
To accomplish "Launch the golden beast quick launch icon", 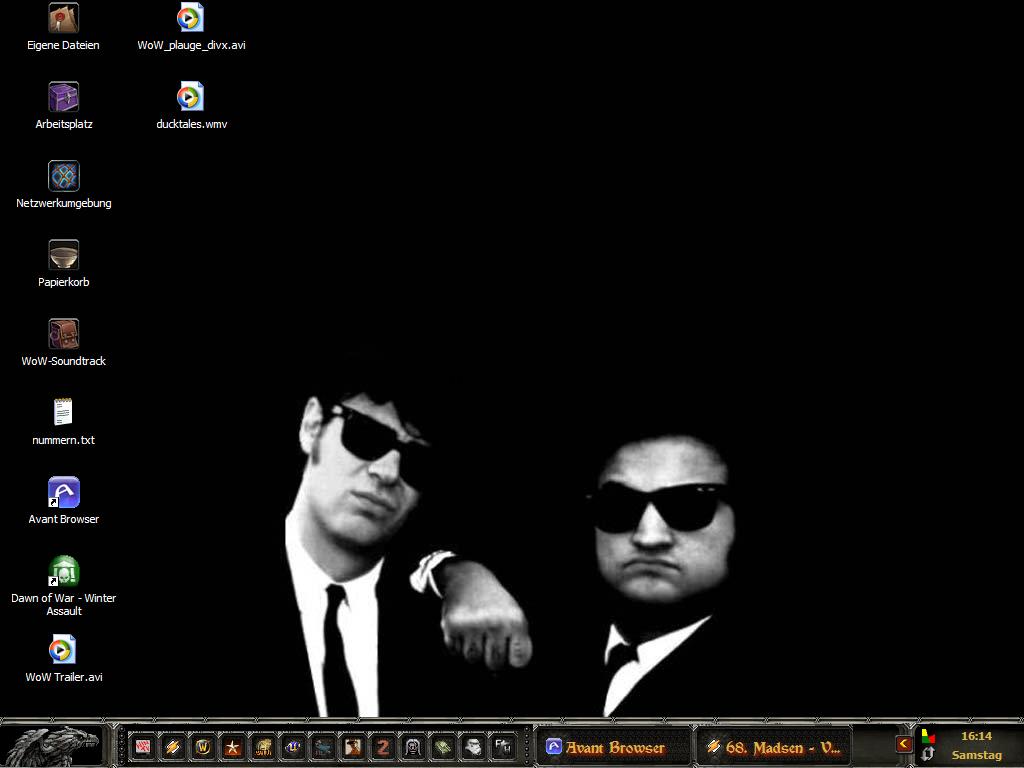I will click(263, 746).
